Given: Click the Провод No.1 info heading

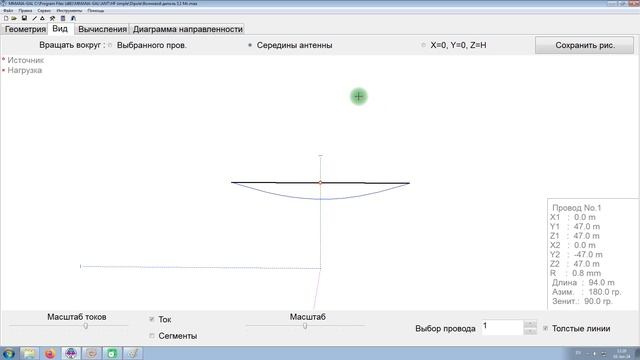Looking at the screenshot, I should (x=577, y=208).
